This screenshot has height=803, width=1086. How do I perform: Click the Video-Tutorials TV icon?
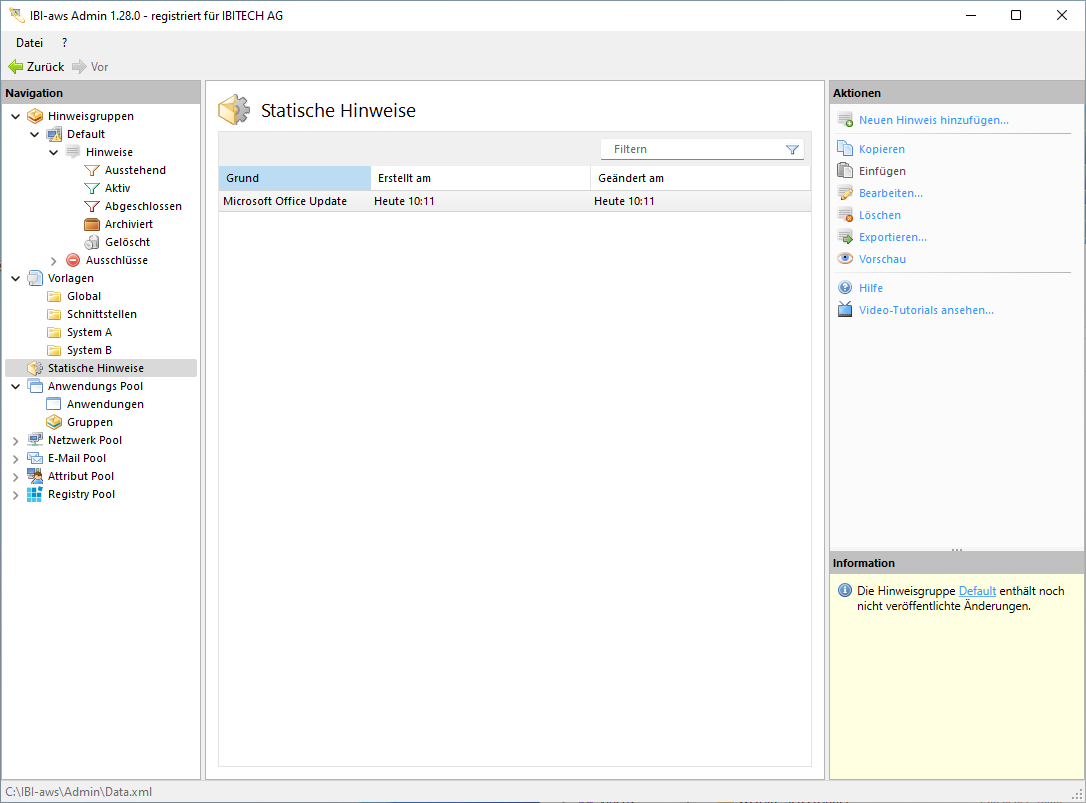pos(845,310)
